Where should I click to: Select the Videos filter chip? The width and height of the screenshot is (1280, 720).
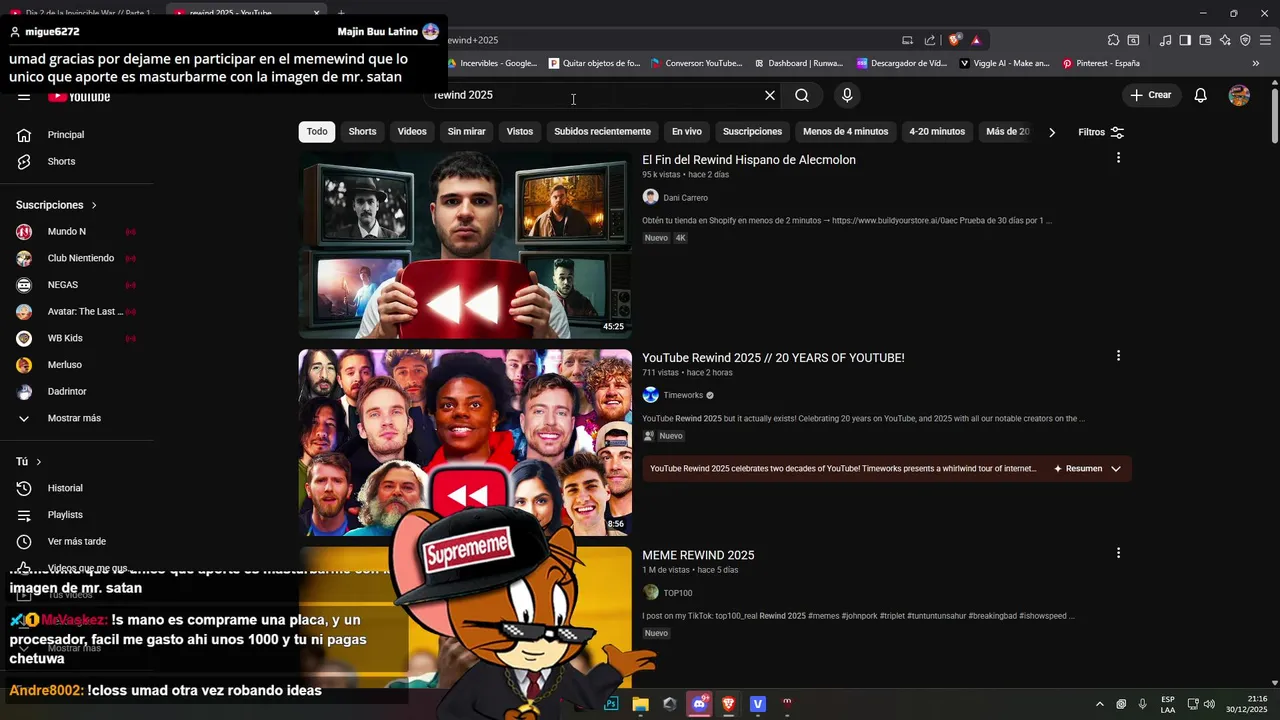pos(412,132)
